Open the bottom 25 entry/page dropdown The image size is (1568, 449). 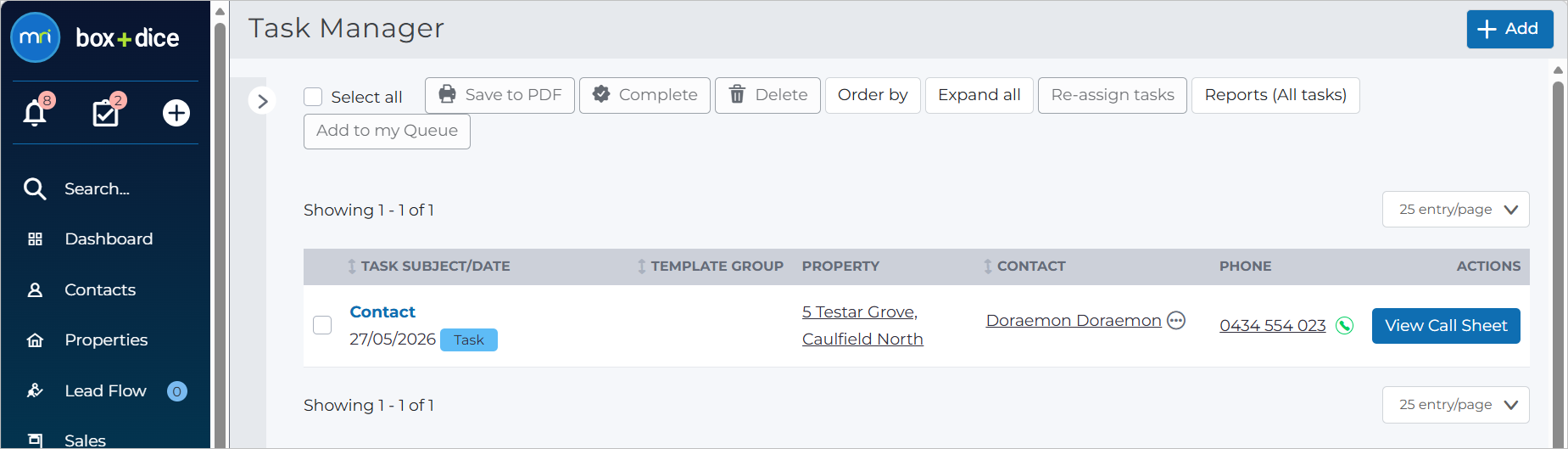(1455, 405)
